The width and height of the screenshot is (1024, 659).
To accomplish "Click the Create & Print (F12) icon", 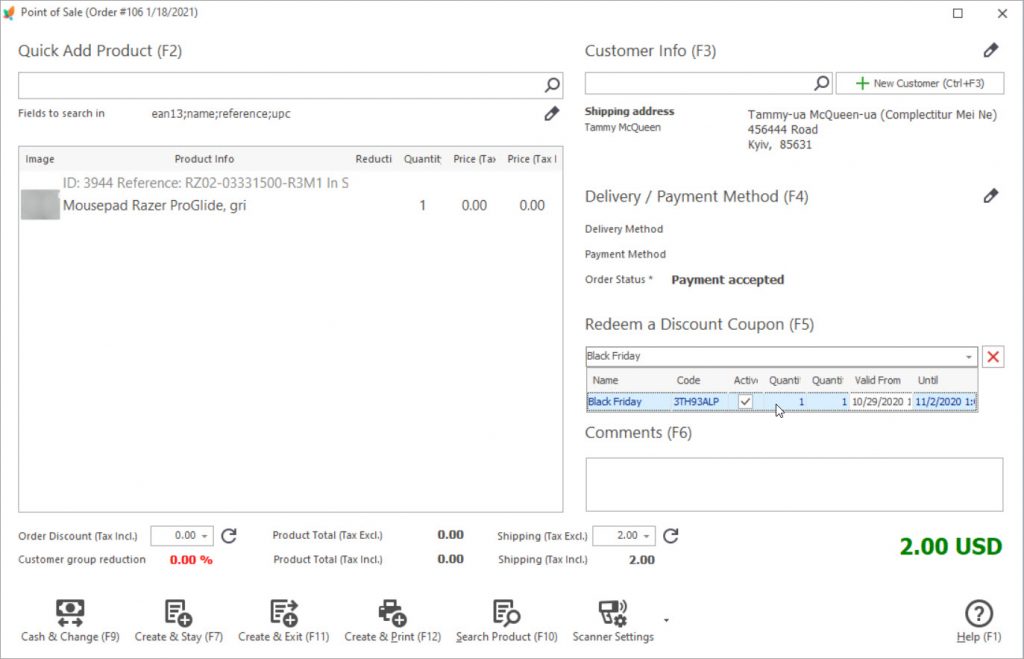I will [x=391, y=613].
